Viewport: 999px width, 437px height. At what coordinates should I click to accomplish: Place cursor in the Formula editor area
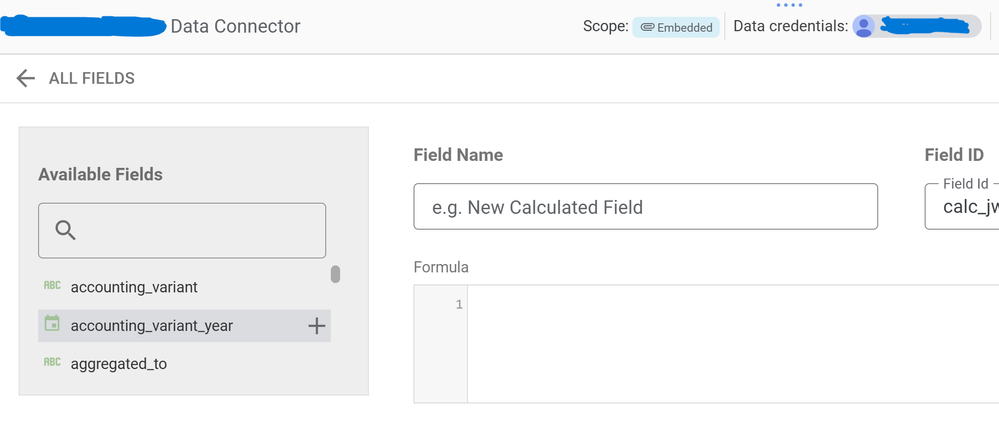pos(733,344)
